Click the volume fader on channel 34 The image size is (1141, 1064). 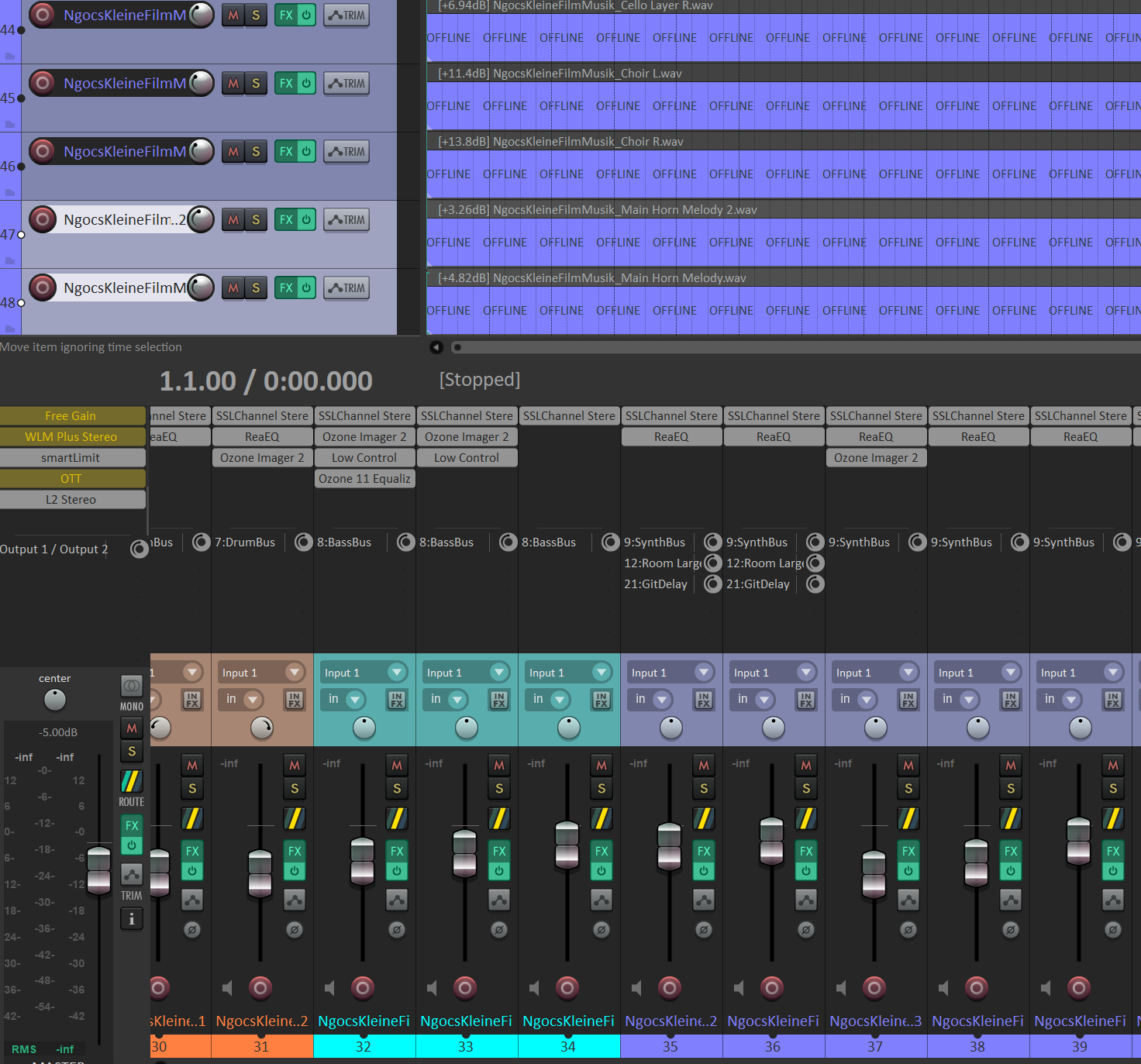coord(567,845)
